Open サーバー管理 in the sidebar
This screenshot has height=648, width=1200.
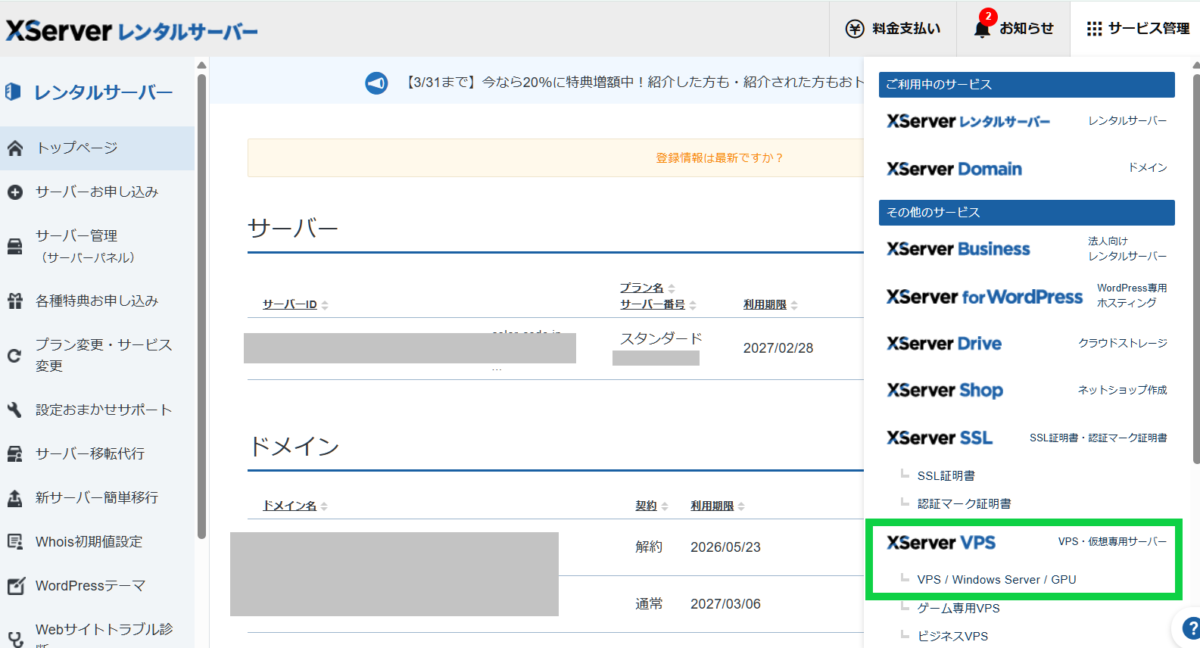click(x=77, y=236)
